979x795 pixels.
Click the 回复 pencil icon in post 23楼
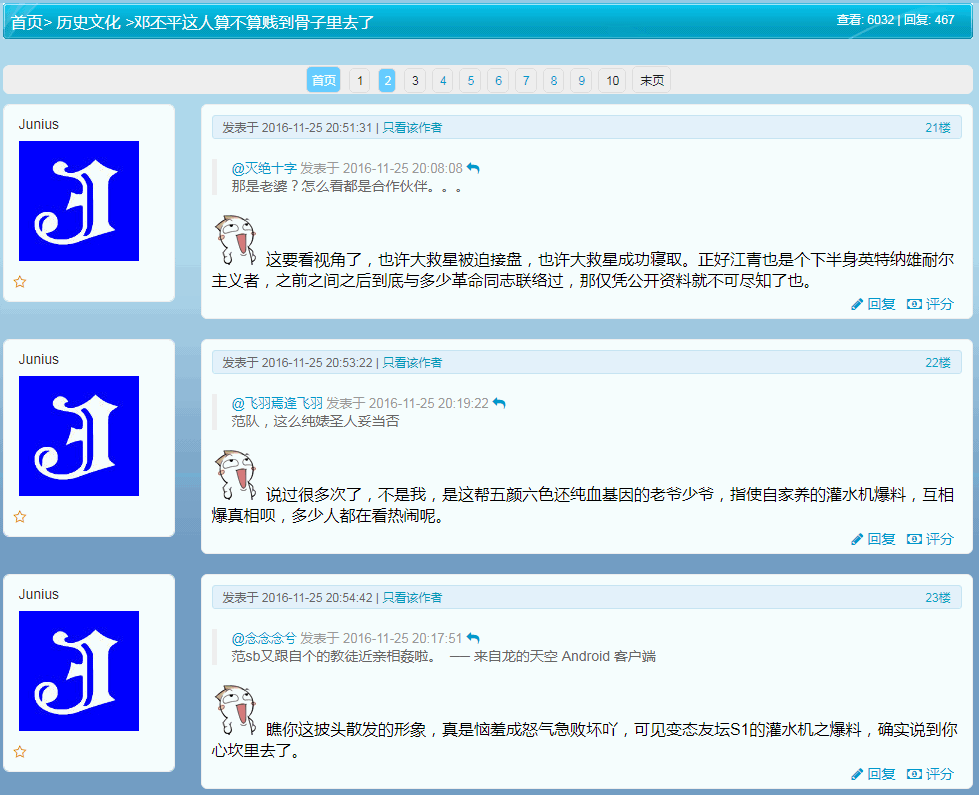[x=857, y=774]
